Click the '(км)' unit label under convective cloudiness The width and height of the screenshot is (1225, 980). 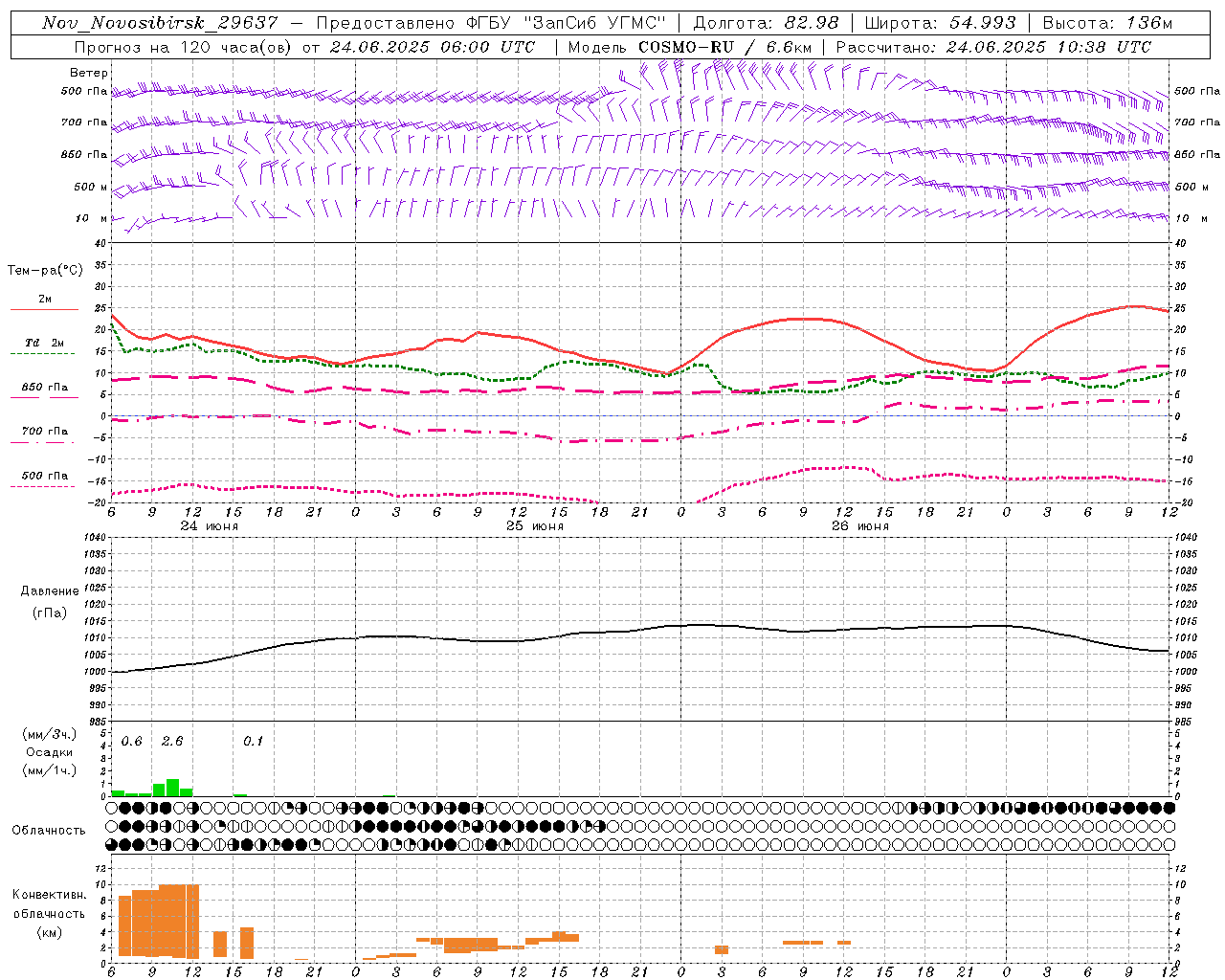point(50,931)
